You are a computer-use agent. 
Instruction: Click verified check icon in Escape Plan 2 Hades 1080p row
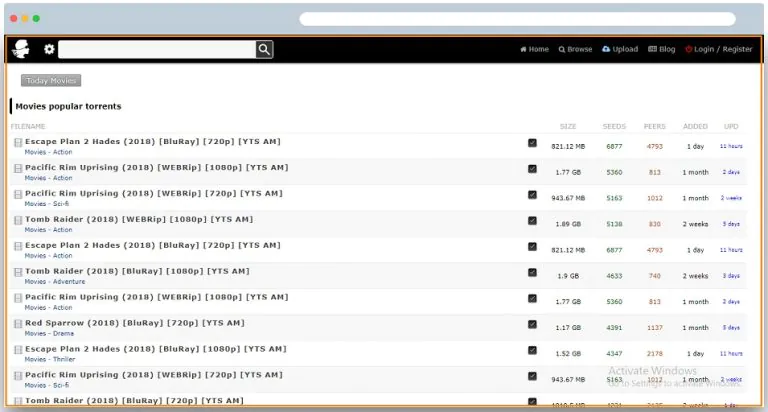[x=532, y=350]
